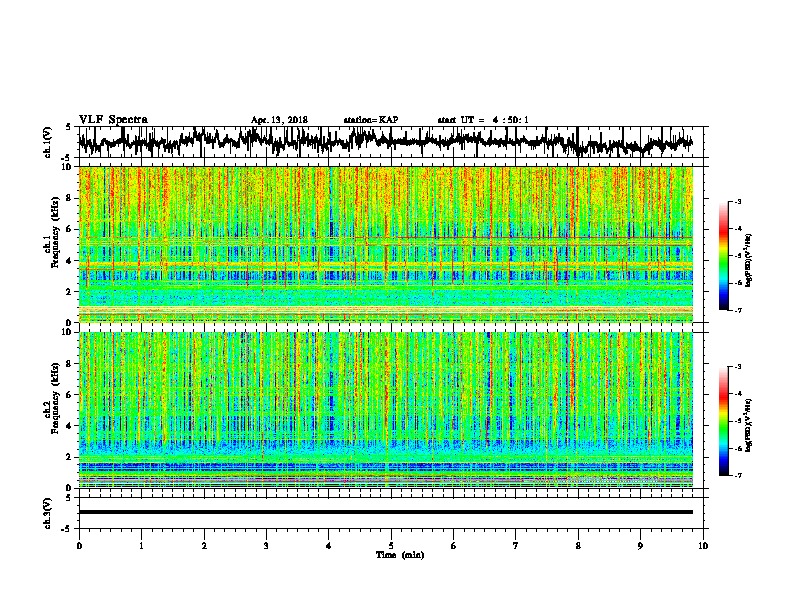Click the "4" frequency tick of ch.1 spectrogram
Image resolution: width=792 pixels, height=612 pixels.
[71, 261]
